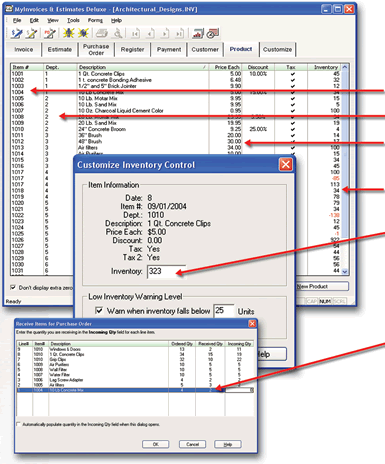Click the Incoming Qty edit box in selected row
The width and height of the screenshot is (385, 464).
[239, 390]
